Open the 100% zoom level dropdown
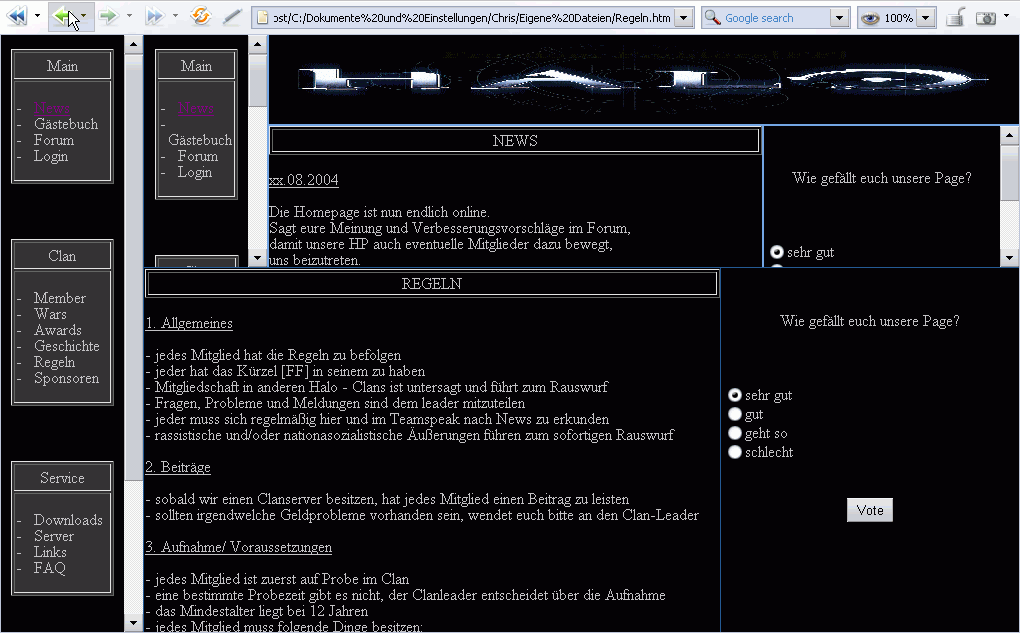The width and height of the screenshot is (1020, 633). 924,18
